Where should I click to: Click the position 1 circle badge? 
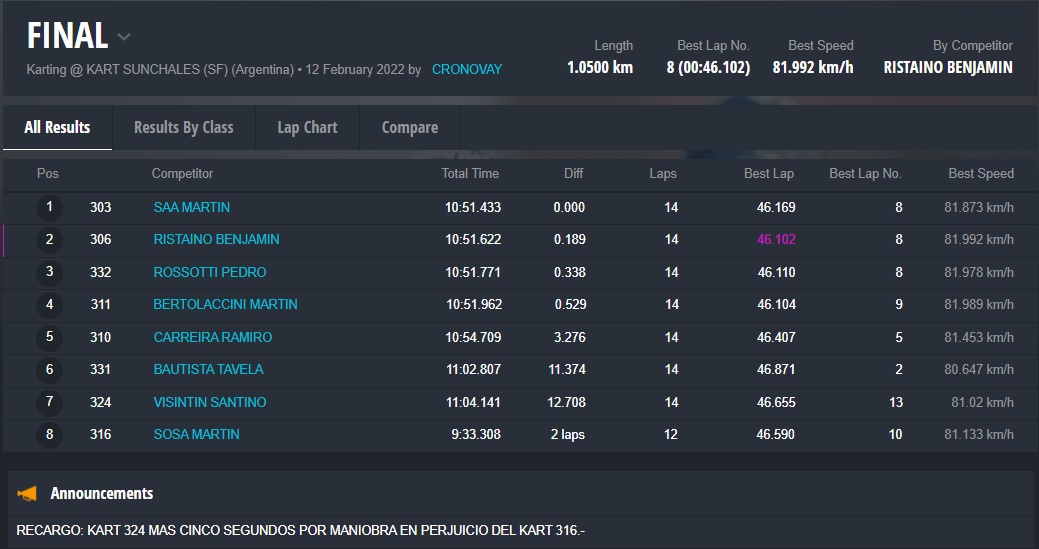pos(48,208)
